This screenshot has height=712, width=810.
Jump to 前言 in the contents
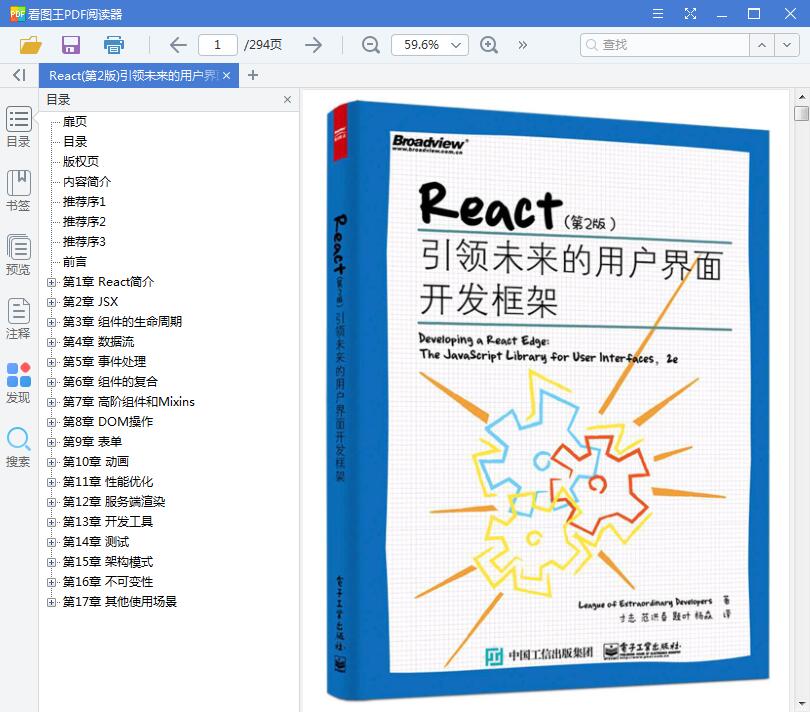pos(75,262)
